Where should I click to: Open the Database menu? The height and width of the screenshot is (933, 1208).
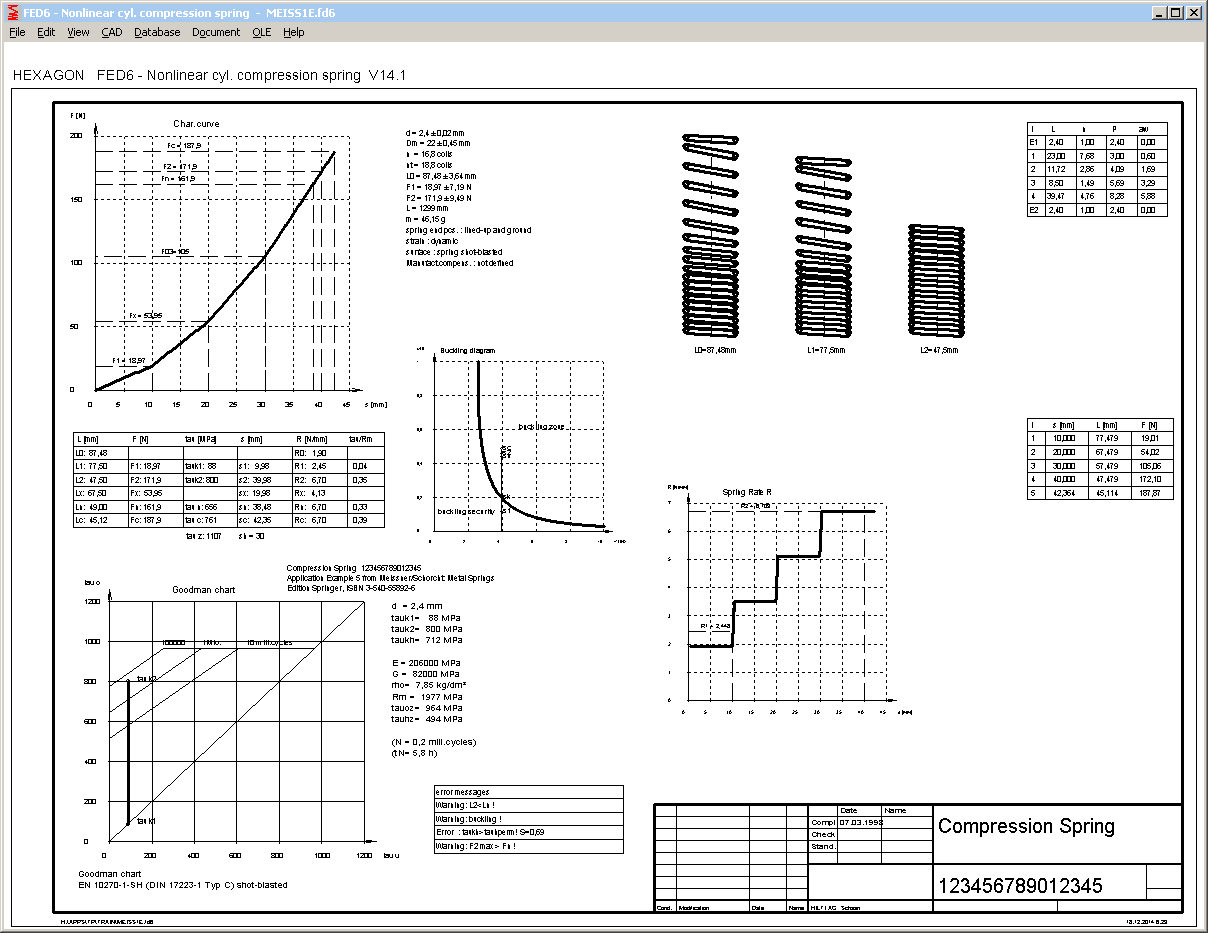(157, 32)
